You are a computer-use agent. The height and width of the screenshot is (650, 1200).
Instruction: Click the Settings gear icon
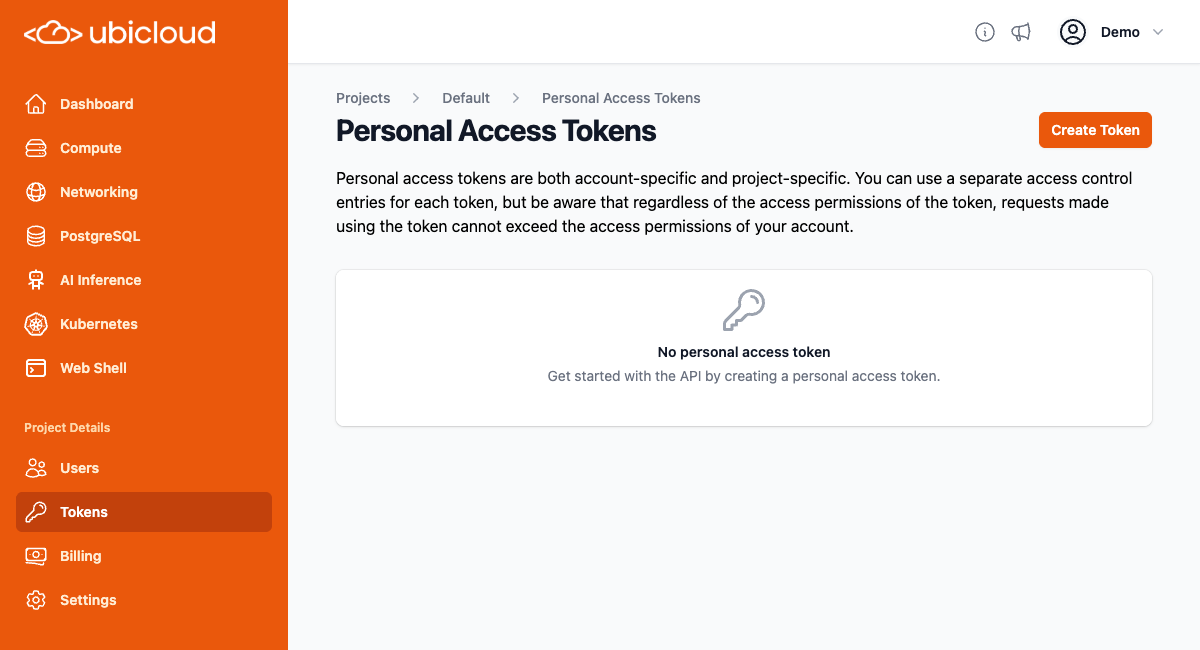click(36, 600)
